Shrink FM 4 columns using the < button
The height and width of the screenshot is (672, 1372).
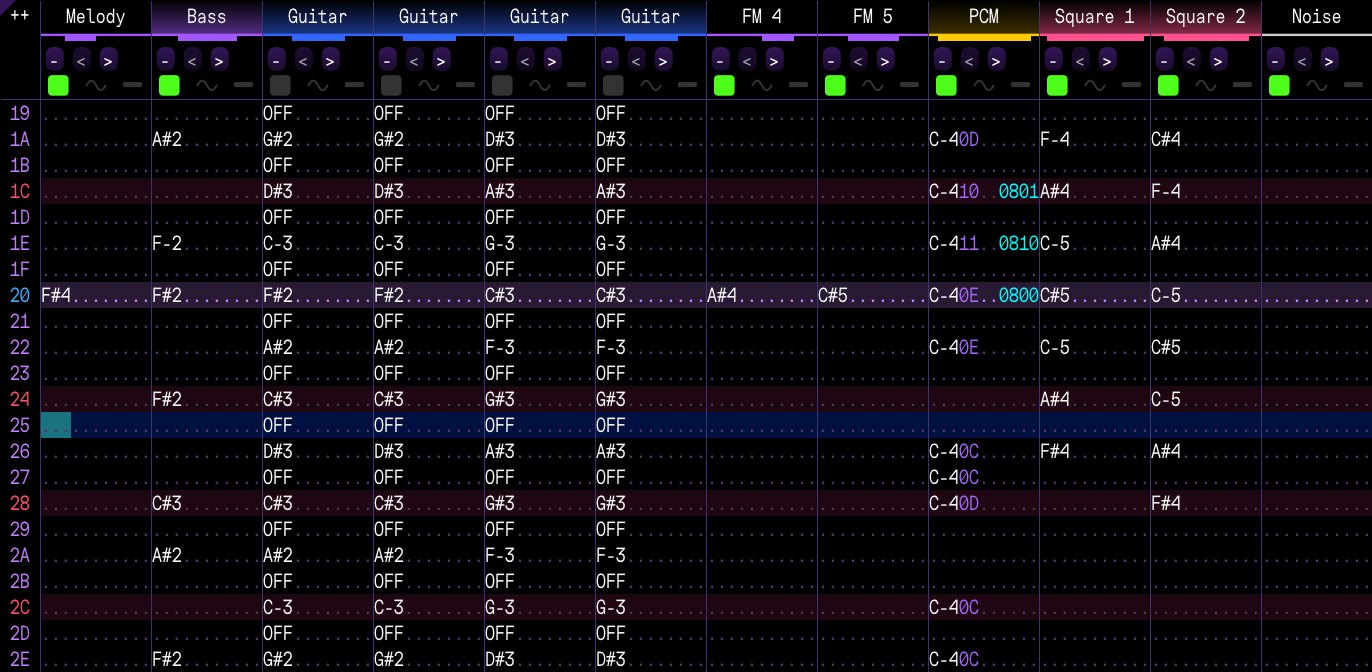[748, 60]
